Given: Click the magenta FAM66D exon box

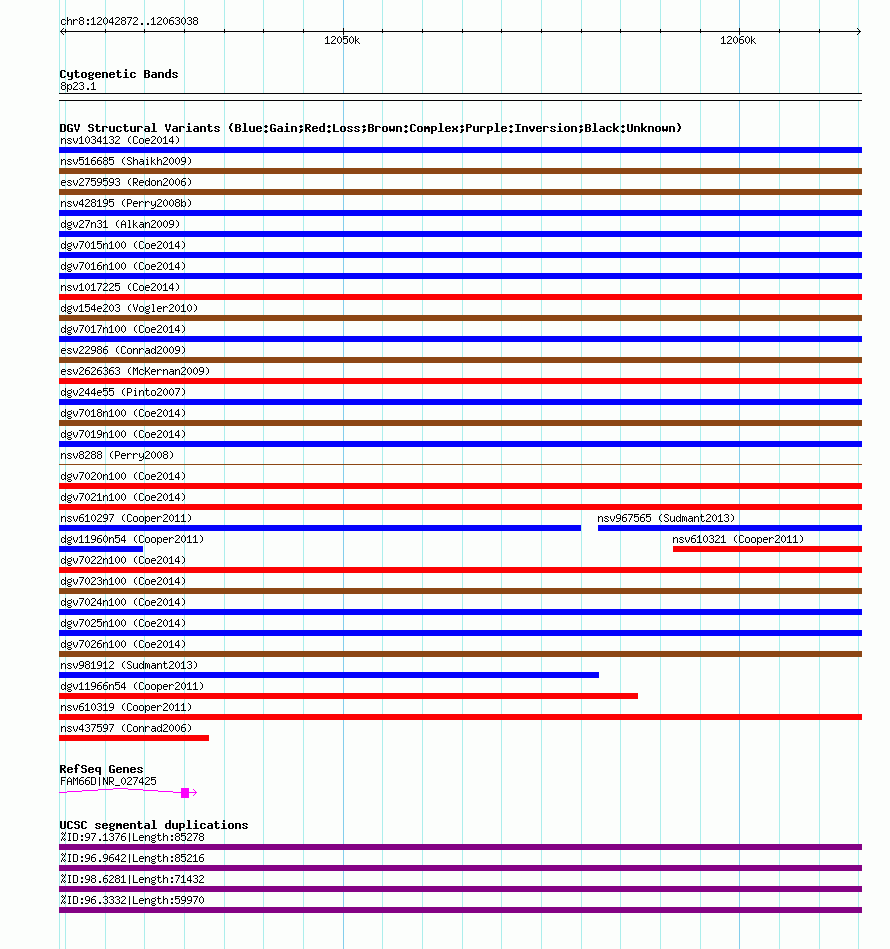Looking at the screenshot, I should 185,793.
